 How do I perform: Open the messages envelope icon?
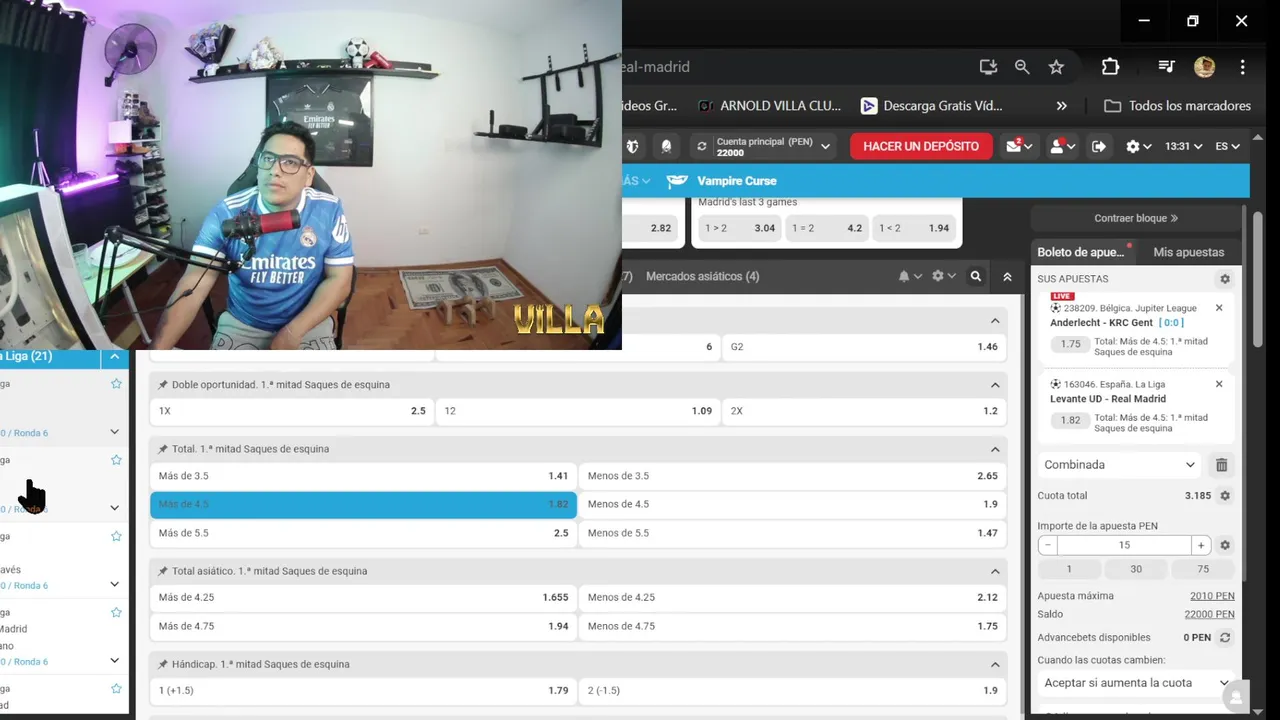(1020, 146)
